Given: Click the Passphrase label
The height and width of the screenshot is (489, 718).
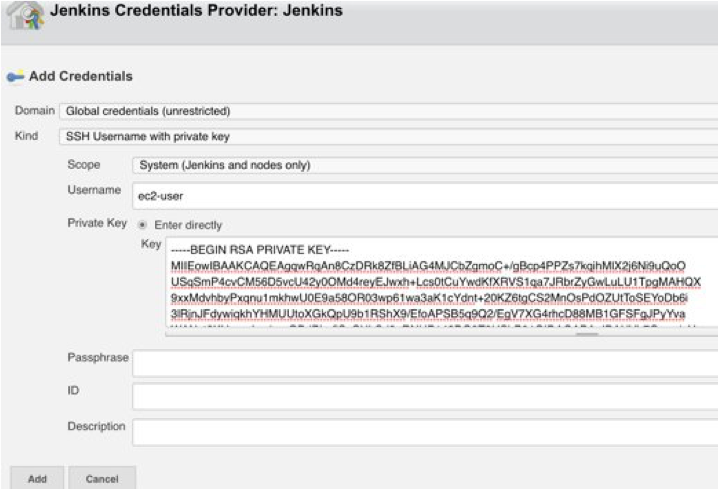Looking at the screenshot, I should (98, 358).
